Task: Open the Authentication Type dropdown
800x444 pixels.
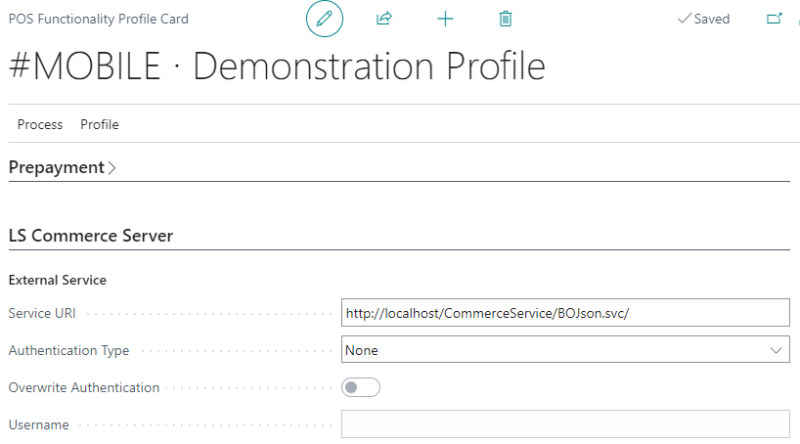Action: coord(565,350)
